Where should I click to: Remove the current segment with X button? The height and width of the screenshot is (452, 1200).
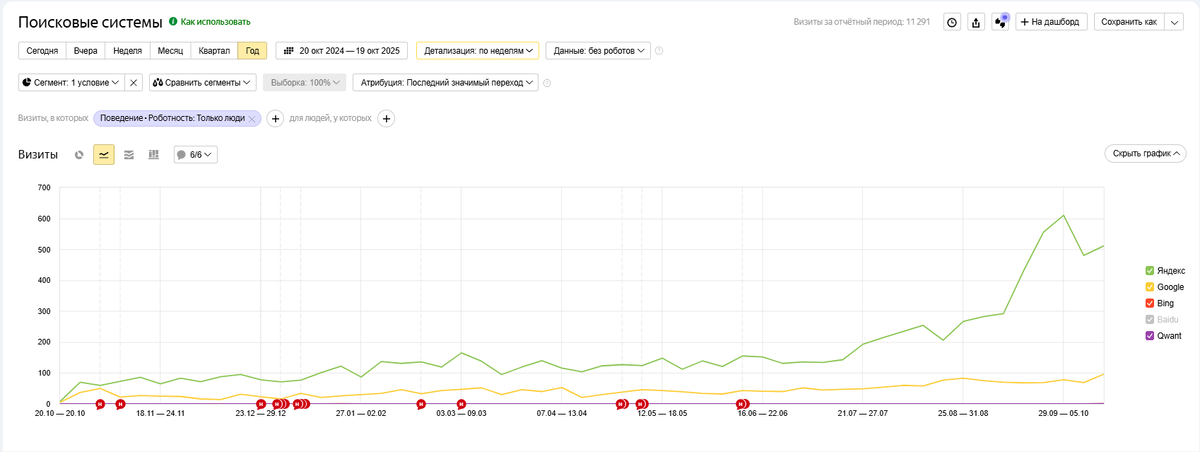[x=133, y=82]
